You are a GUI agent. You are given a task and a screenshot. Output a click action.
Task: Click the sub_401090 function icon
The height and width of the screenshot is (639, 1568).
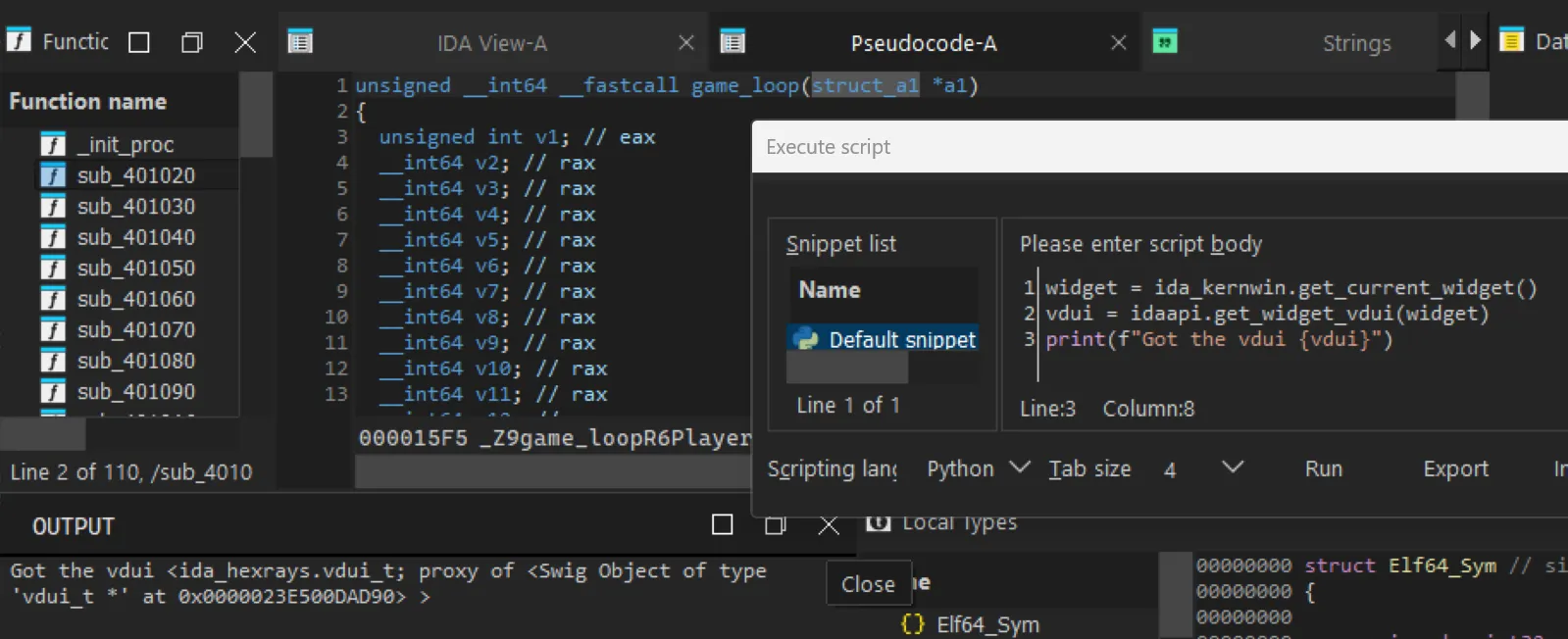tap(53, 392)
